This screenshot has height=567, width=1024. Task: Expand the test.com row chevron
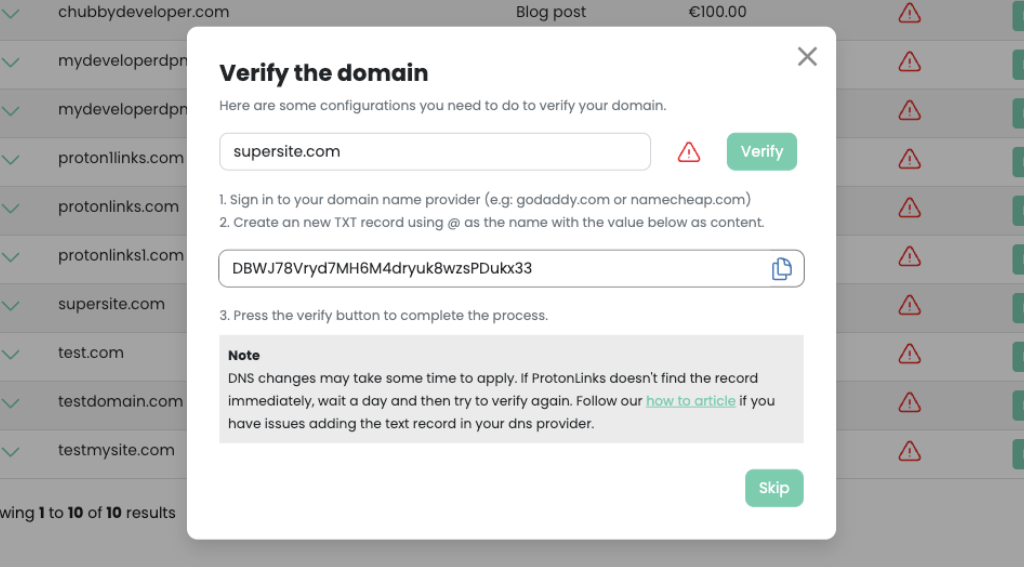[10, 355]
